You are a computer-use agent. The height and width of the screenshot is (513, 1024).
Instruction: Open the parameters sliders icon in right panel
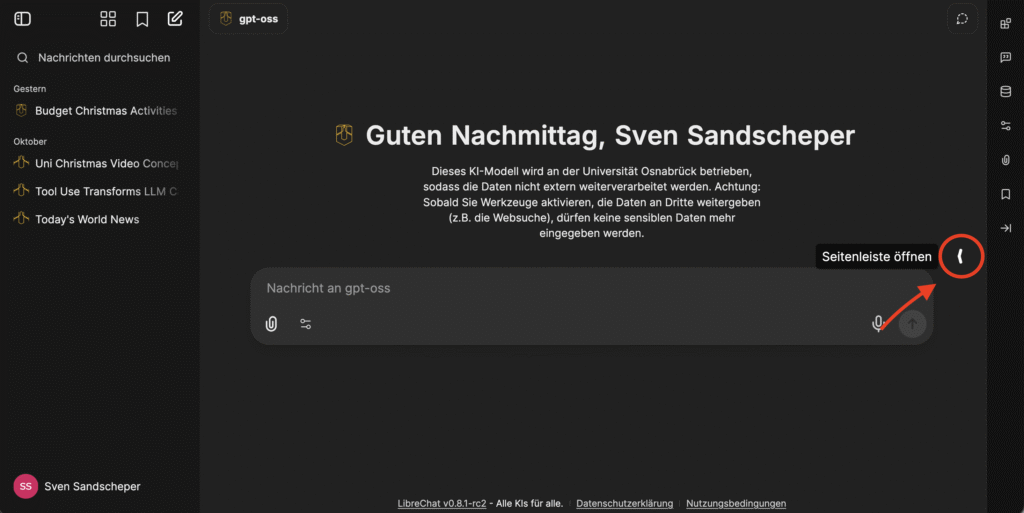1006,126
